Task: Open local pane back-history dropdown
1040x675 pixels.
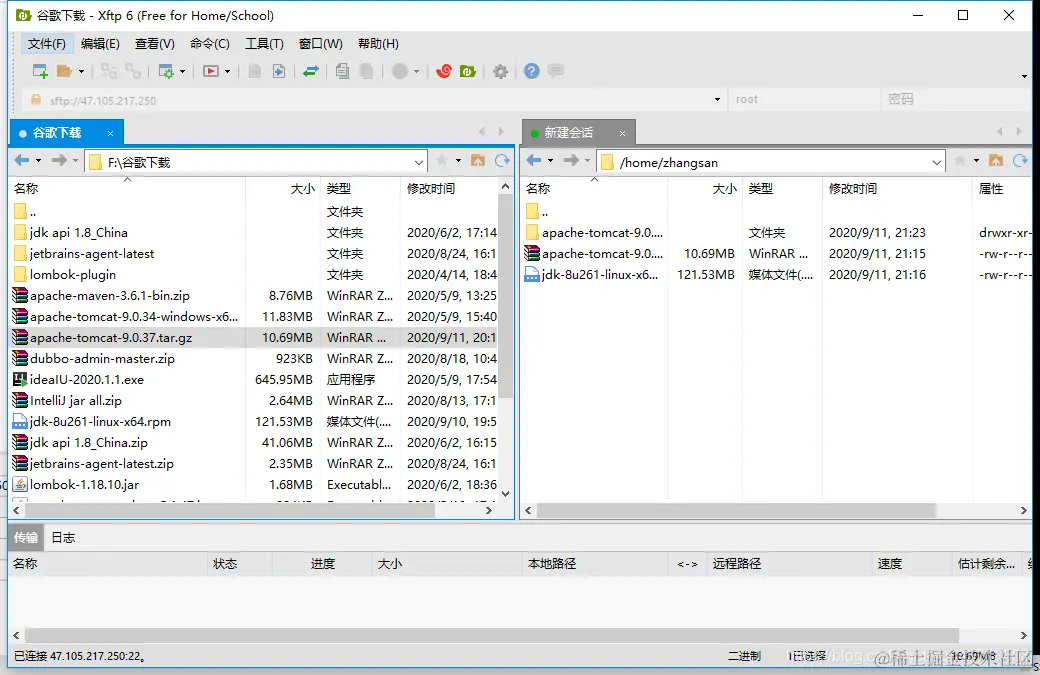Action: 38,160
